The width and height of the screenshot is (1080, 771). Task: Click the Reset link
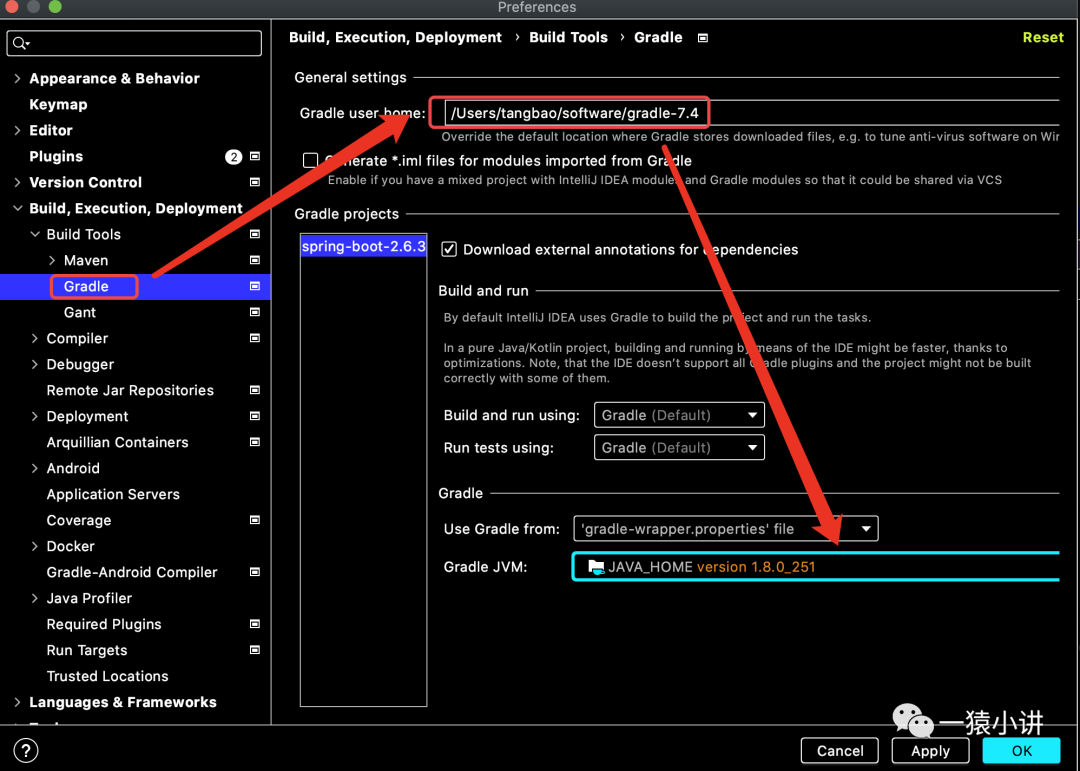[1043, 37]
